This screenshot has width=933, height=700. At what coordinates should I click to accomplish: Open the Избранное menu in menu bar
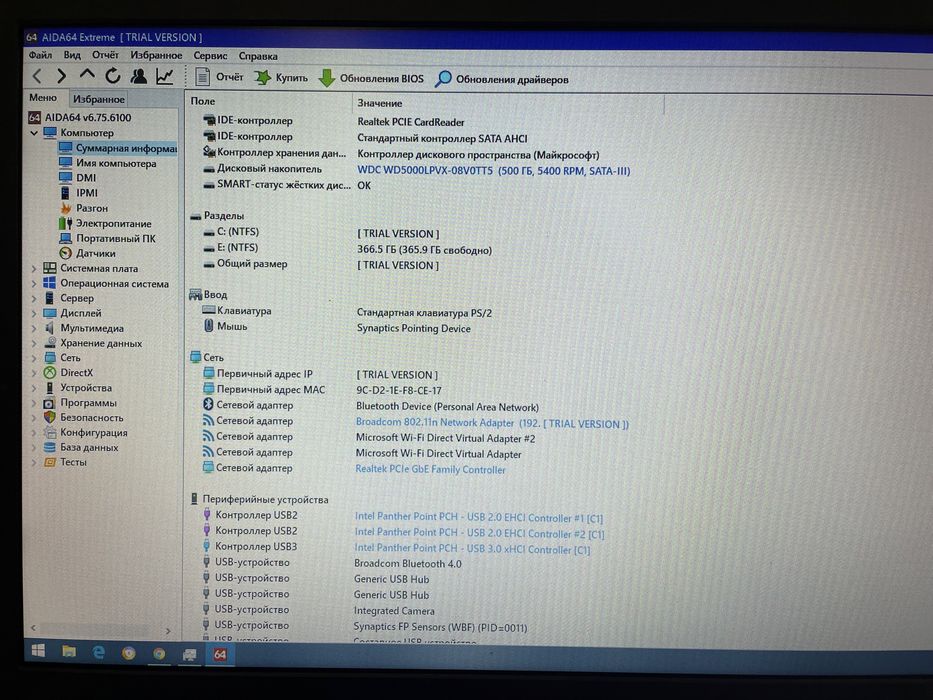point(156,55)
